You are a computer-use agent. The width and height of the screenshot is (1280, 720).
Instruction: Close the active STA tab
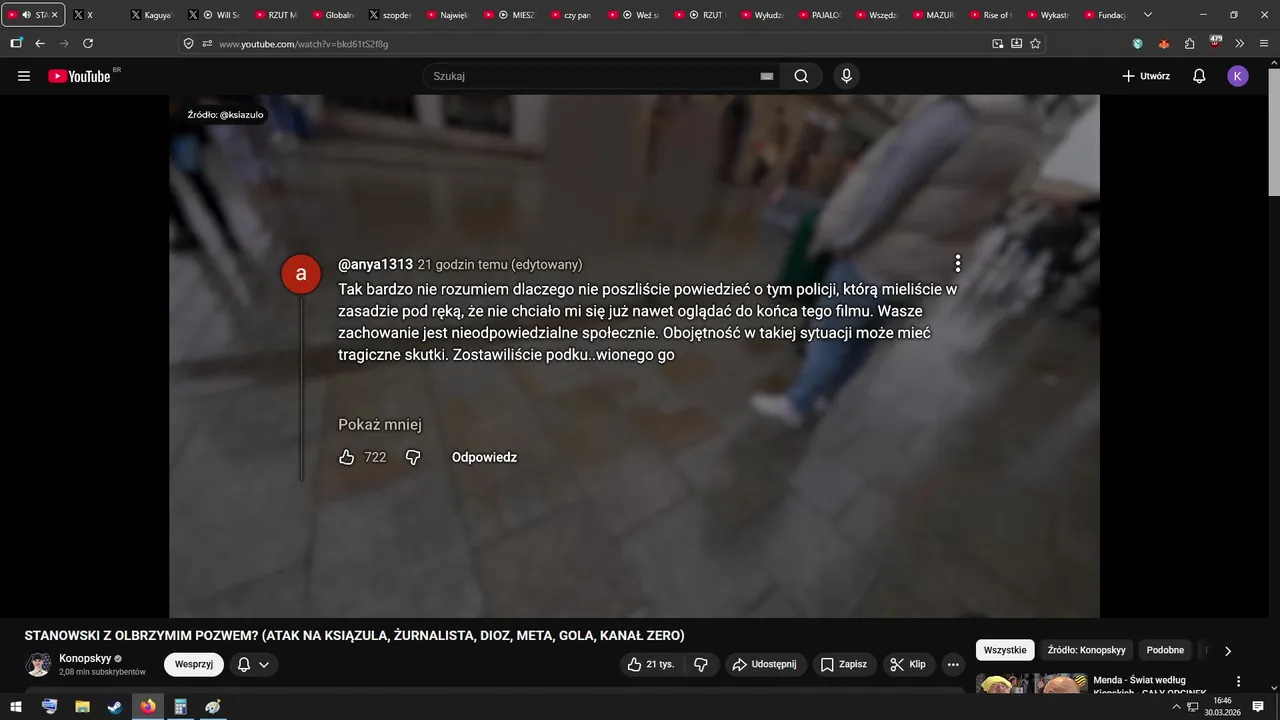55,15
